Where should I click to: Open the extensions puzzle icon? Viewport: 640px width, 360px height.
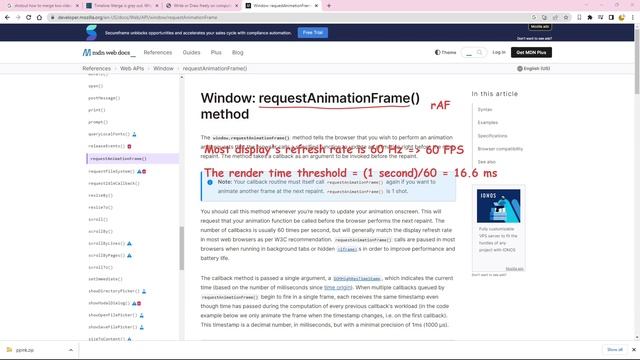(590, 18)
